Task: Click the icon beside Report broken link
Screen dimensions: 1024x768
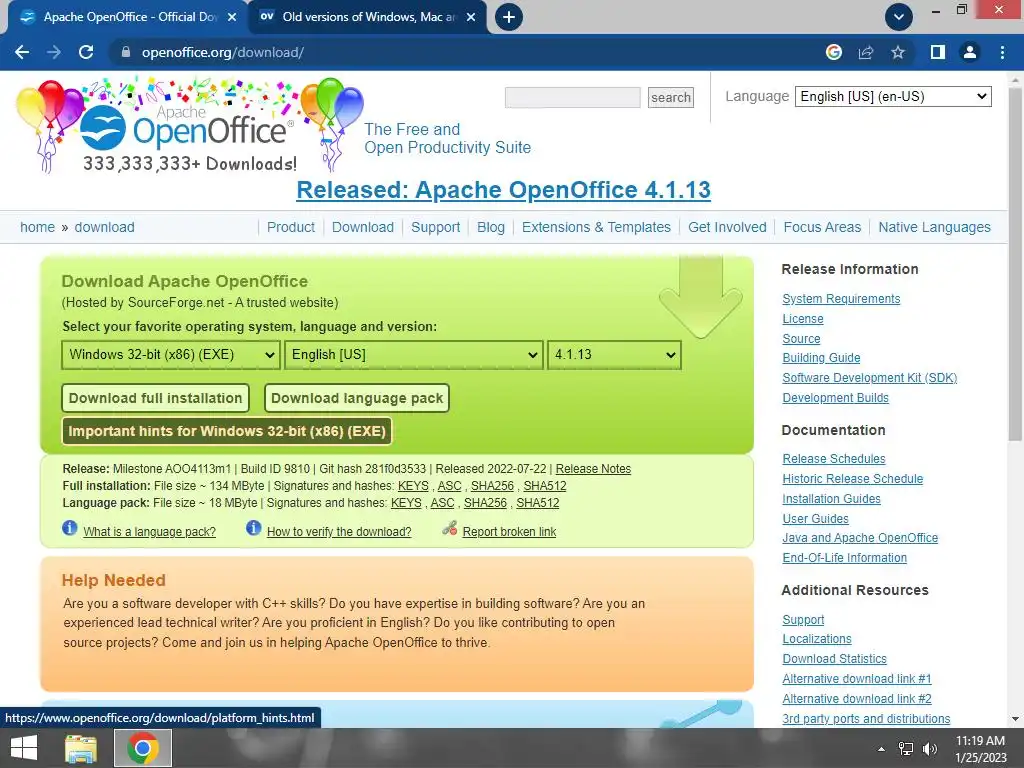Action: [x=449, y=528]
